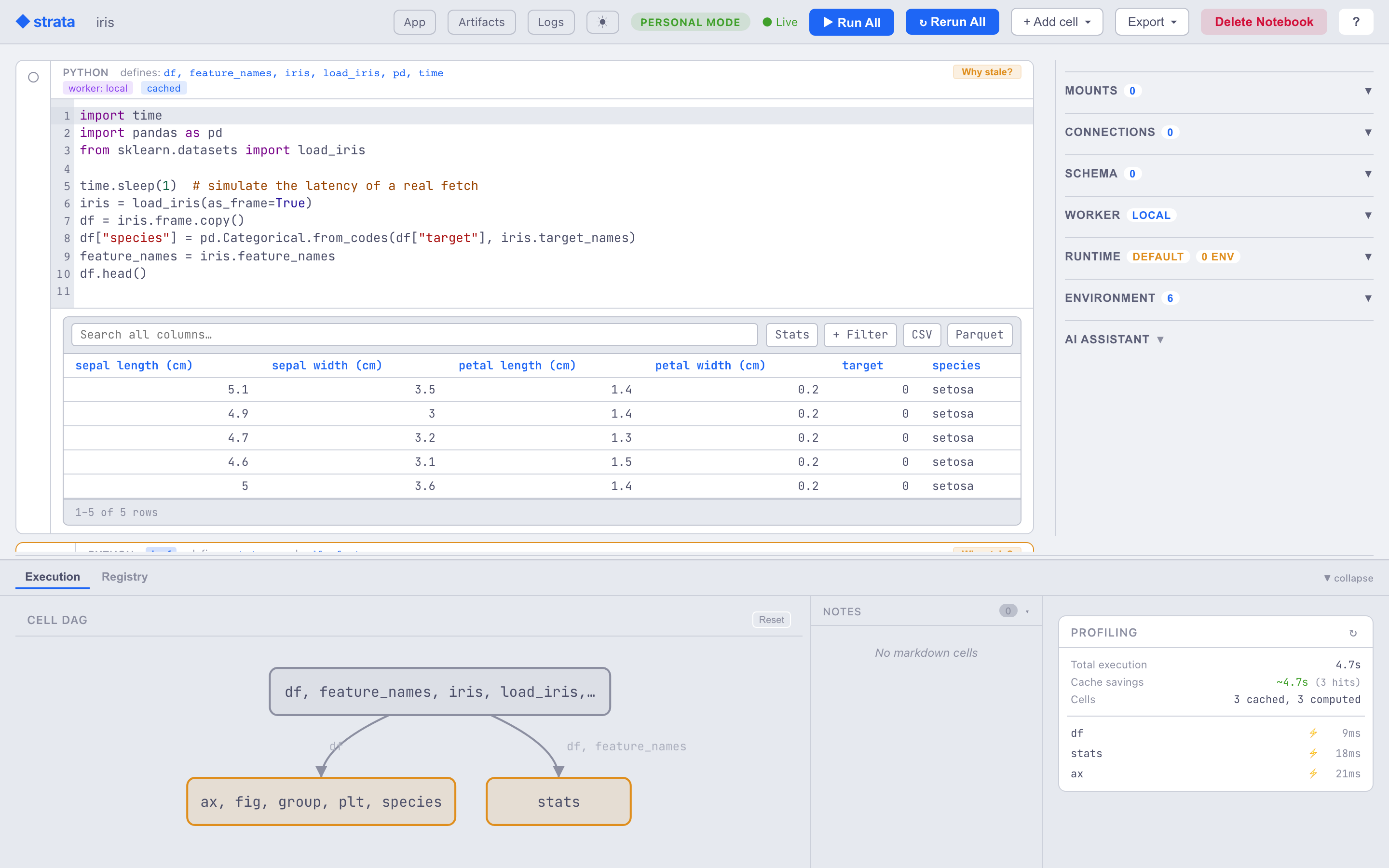Viewport: 1389px width, 868px height.
Task: Click the Rerun All refresh icon
Action: coord(922,23)
